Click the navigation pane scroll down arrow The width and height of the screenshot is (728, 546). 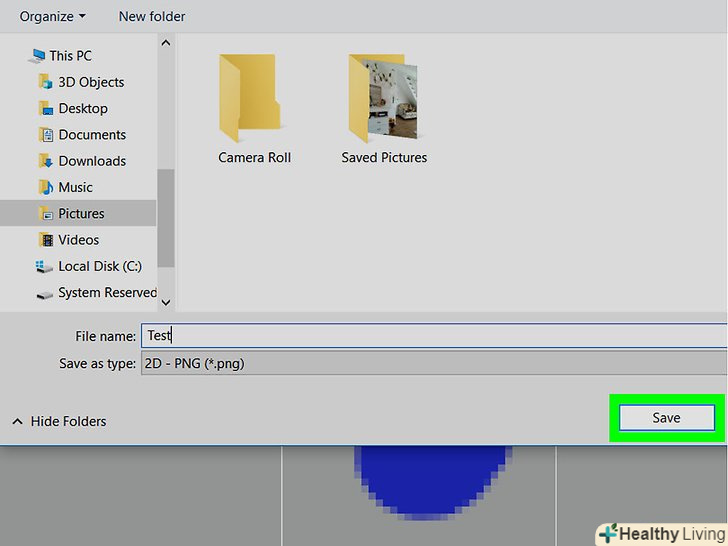[166, 302]
